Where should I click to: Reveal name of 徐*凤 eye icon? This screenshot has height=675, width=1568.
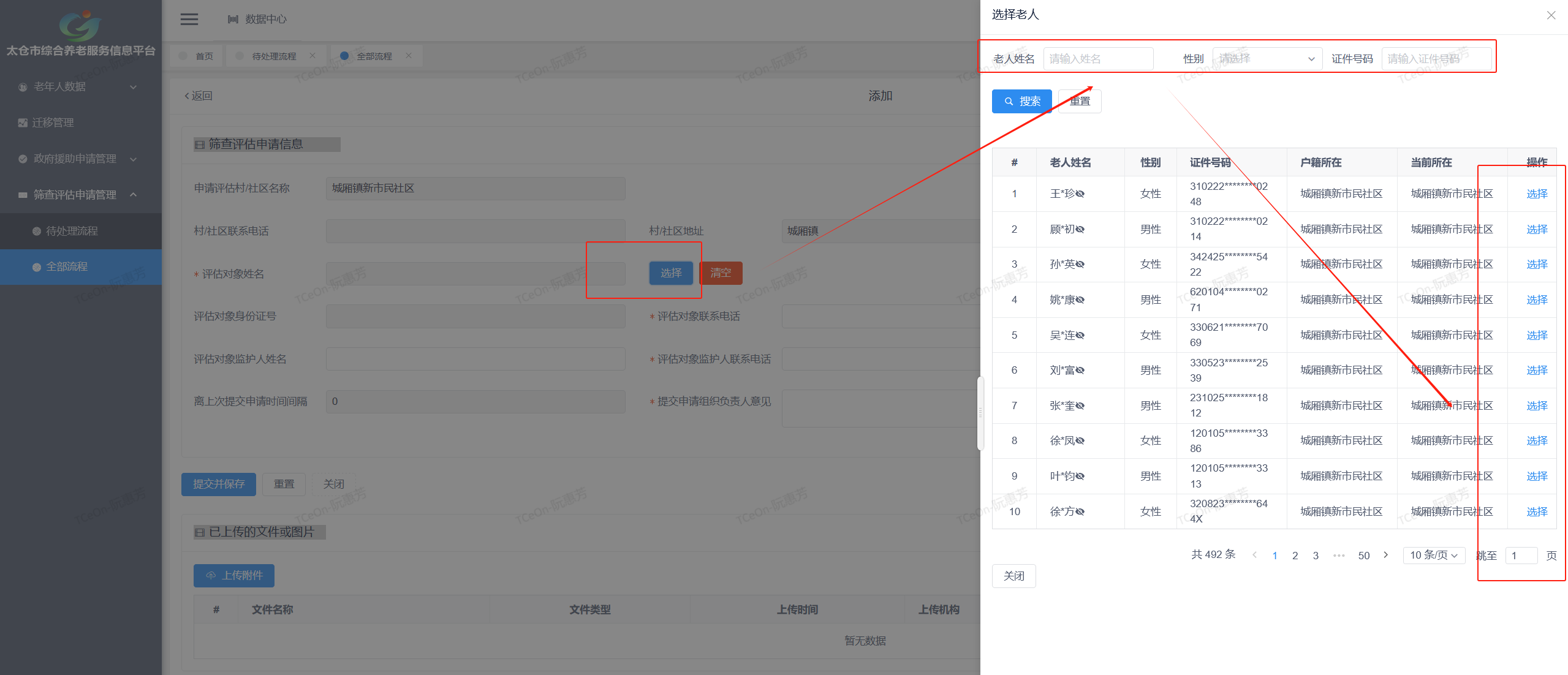coord(1080,441)
